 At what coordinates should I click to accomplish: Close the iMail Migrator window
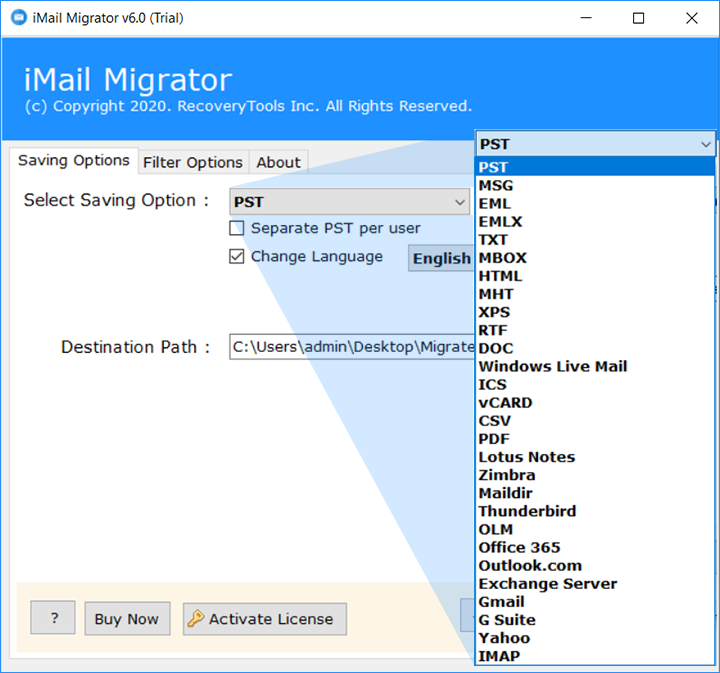coord(692,18)
